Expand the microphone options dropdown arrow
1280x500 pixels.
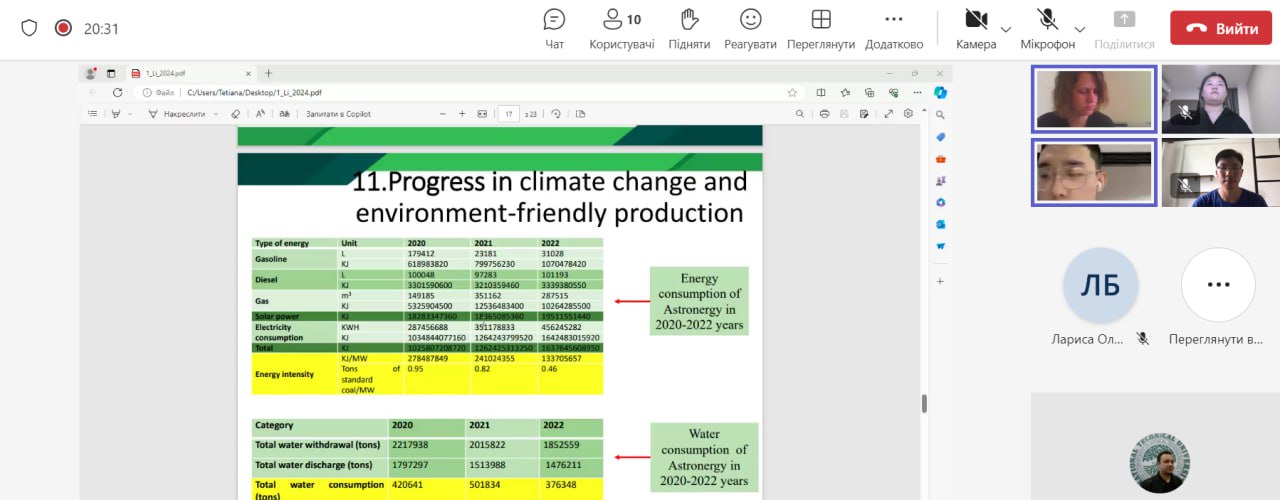tap(1080, 29)
